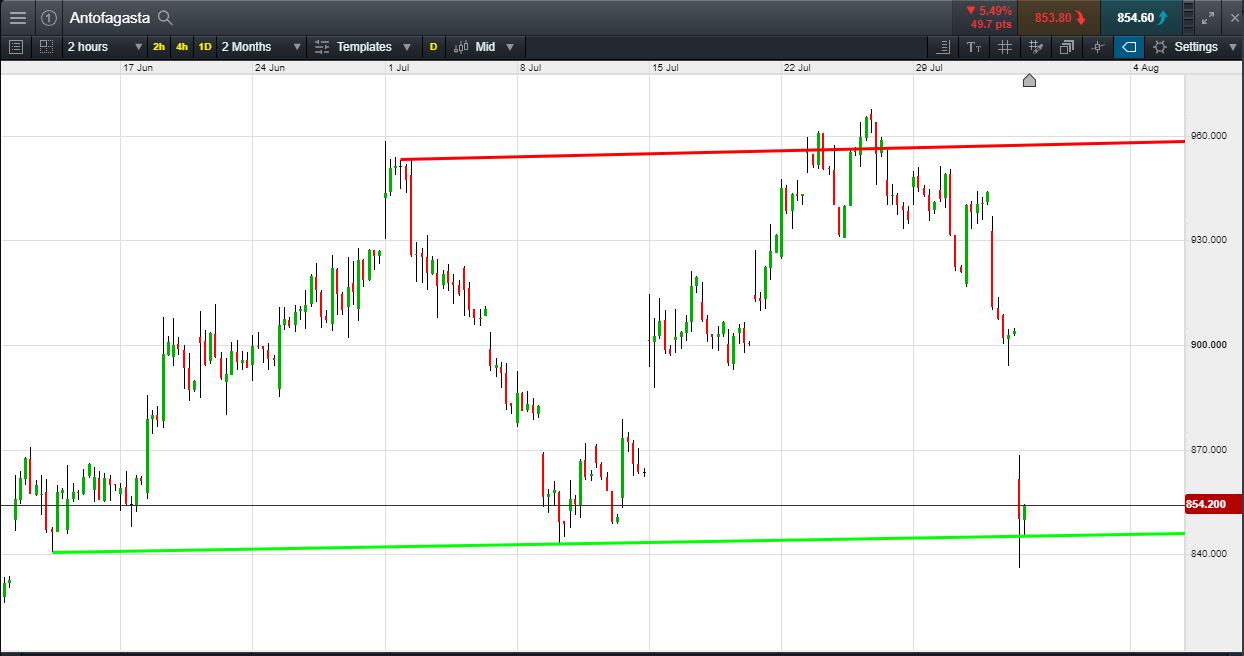Click the overlapping windows compare icon
Viewport: 1244px width, 656px height.
(1067, 46)
